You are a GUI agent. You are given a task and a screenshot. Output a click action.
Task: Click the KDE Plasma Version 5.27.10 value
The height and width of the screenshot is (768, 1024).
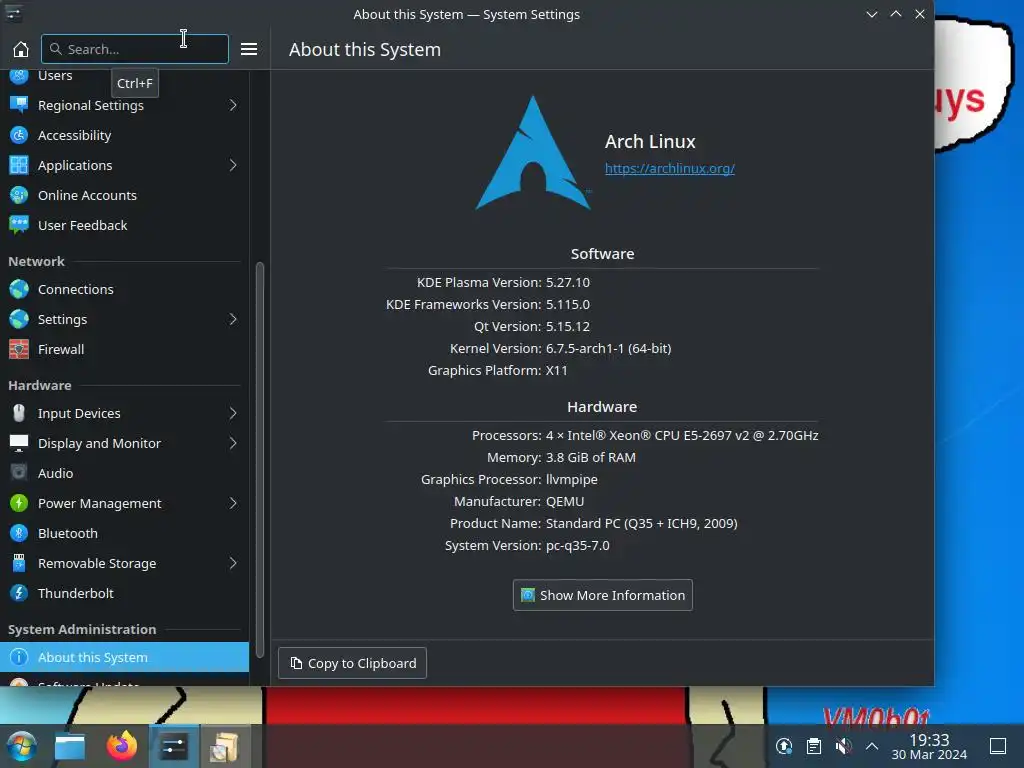568,283
